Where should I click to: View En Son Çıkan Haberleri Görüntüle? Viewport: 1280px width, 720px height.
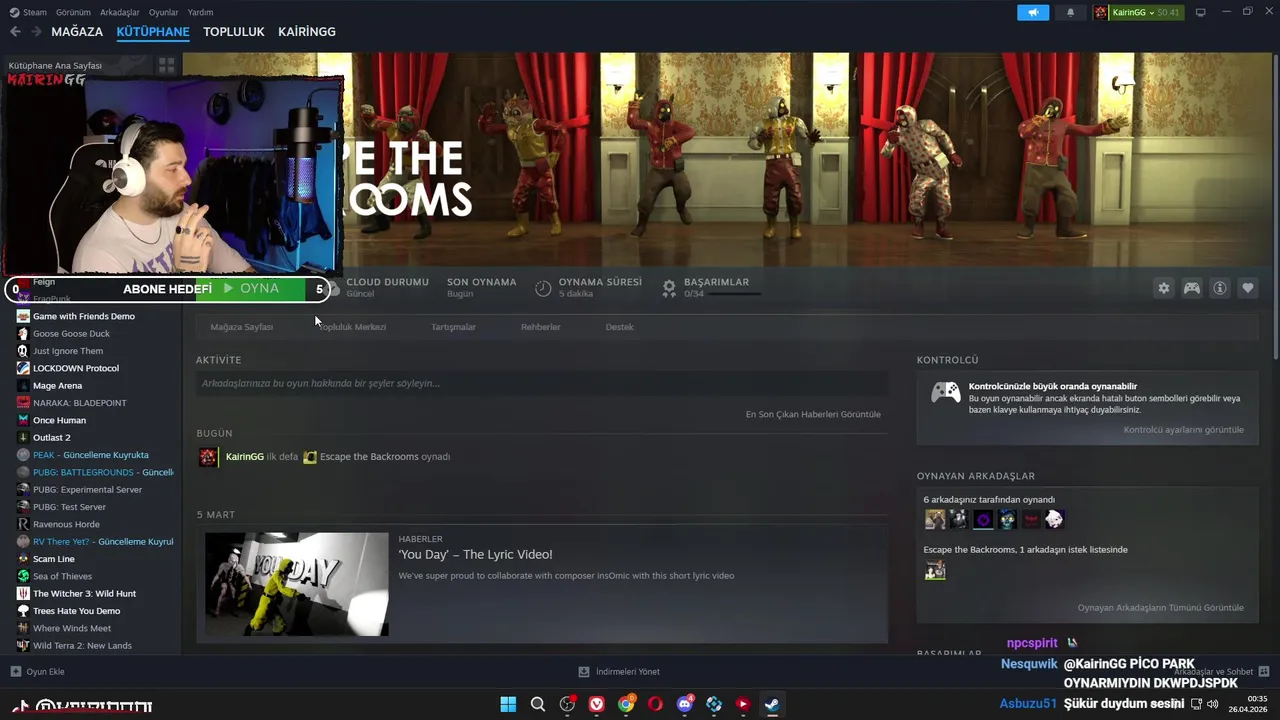(x=813, y=414)
